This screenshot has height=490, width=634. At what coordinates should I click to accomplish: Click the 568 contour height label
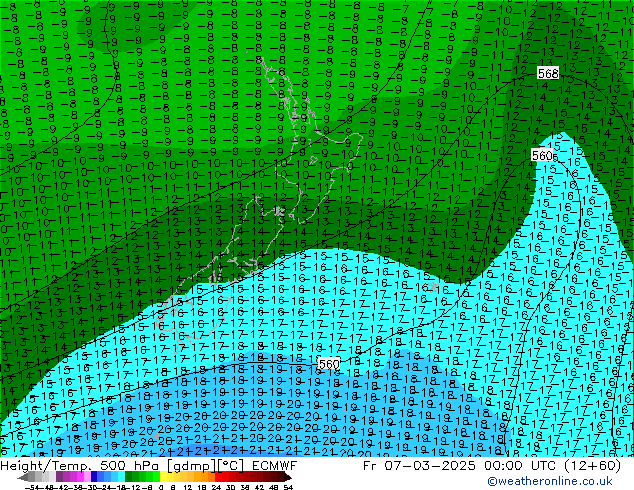pos(548,73)
